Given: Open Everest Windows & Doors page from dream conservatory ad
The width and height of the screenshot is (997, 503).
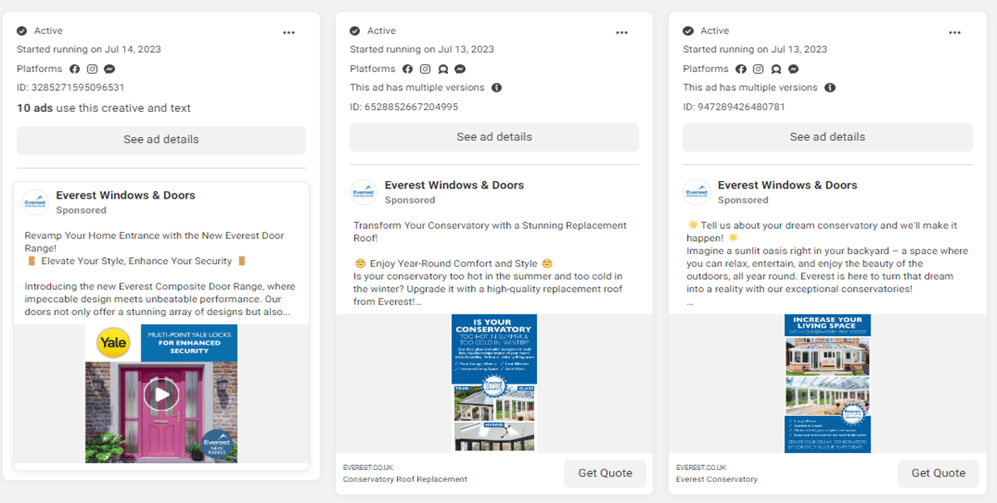Looking at the screenshot, I should (x=787, y=185).
